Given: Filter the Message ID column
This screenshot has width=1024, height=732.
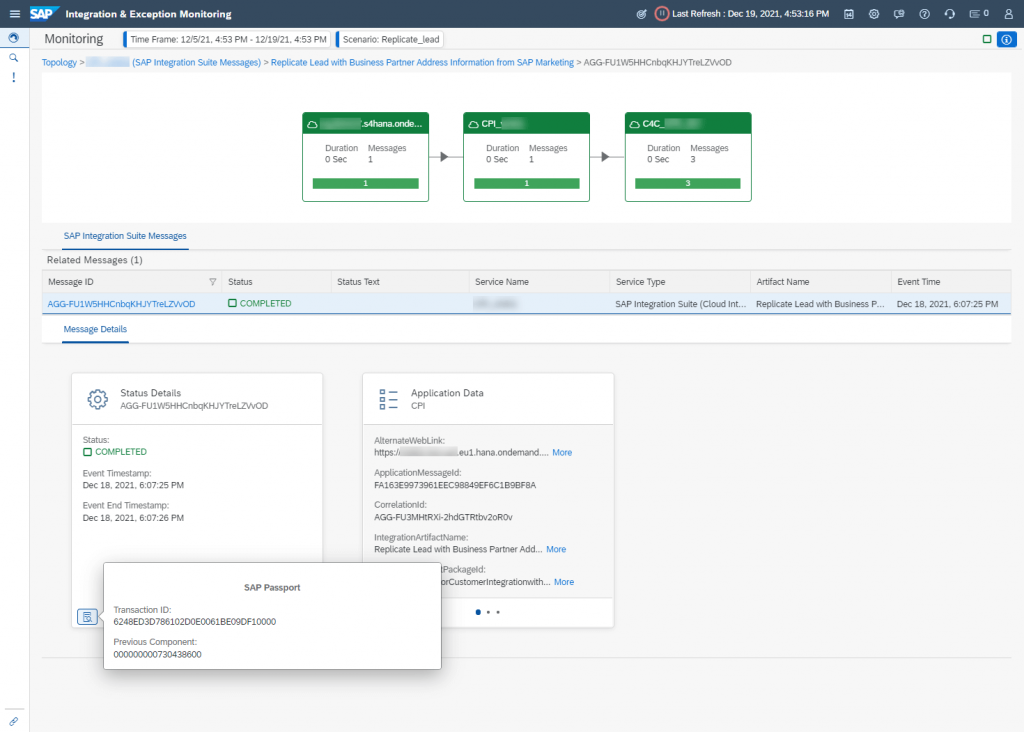Looking at the screenshot, I should (212, 282).
